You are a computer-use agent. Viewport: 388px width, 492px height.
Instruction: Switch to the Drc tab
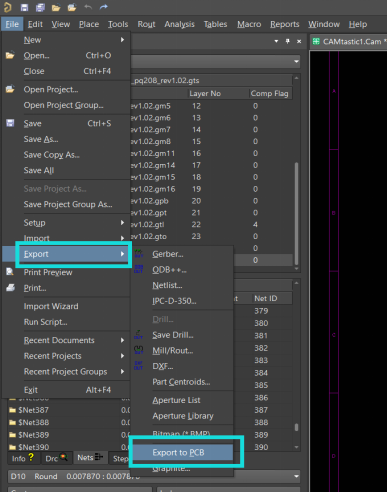(56, 458)
